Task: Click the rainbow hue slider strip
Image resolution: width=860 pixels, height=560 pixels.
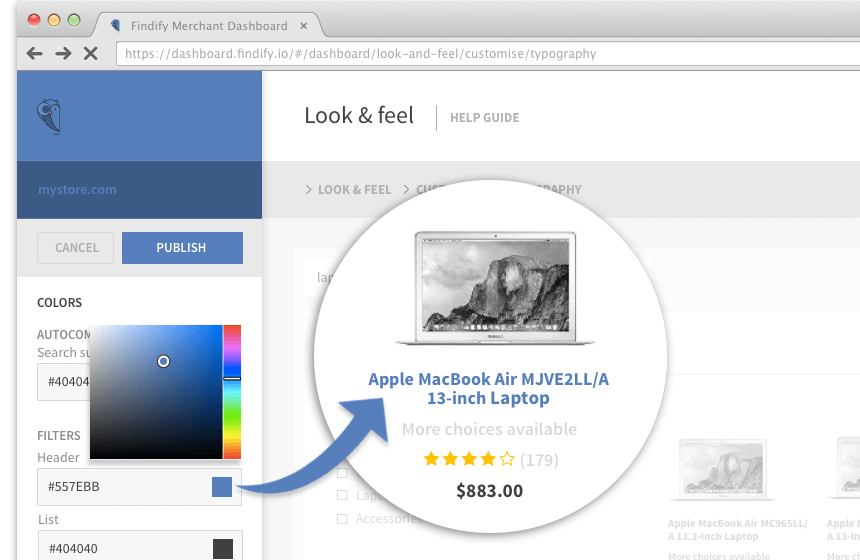Action: [x=231, y=391]
